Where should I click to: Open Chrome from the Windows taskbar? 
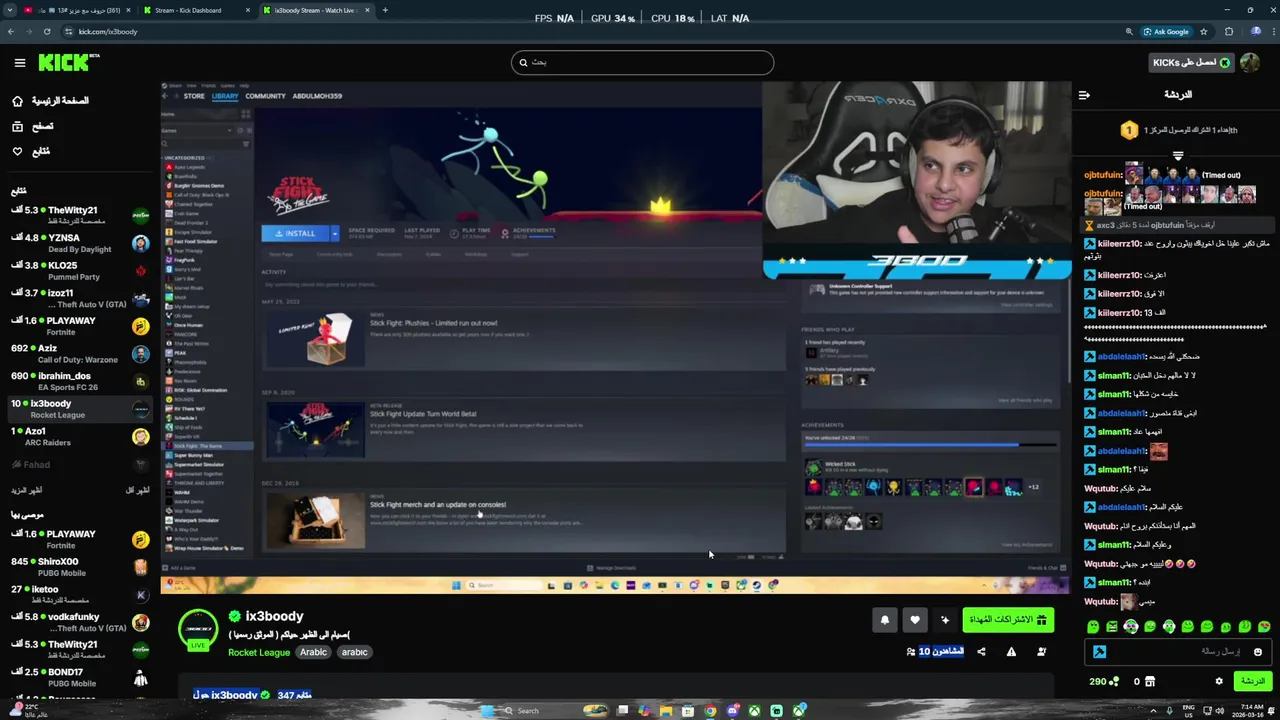point(710,711)
